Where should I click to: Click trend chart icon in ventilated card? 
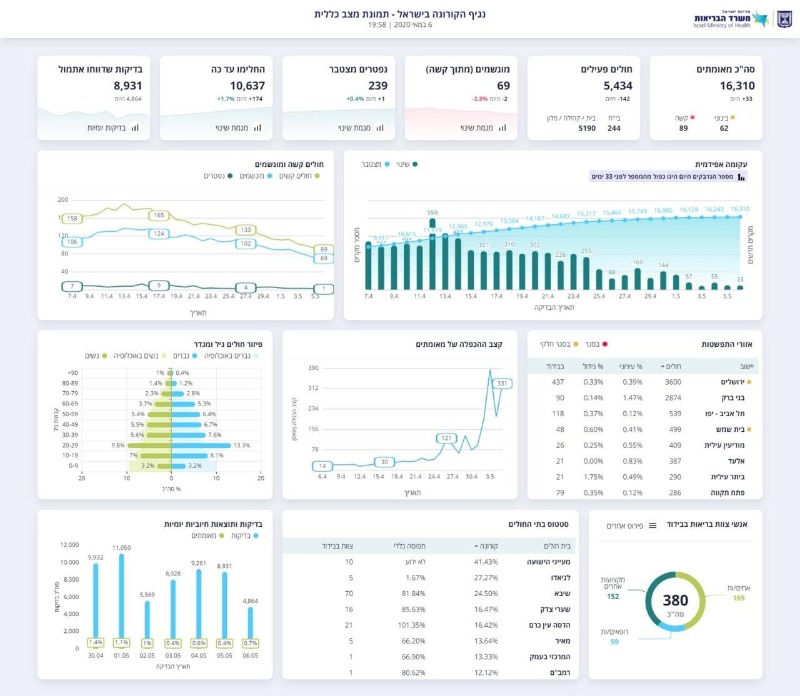503,128
